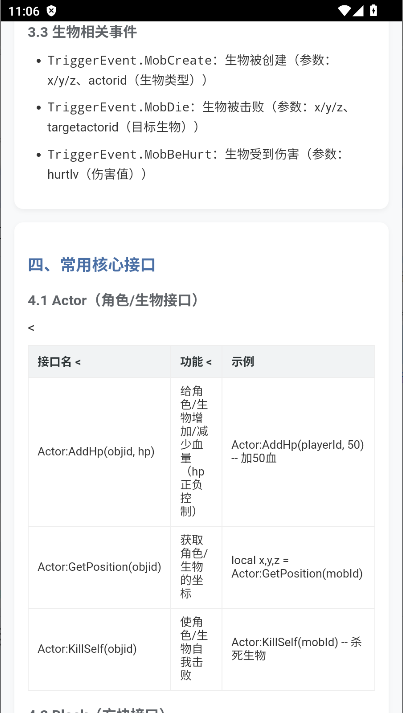Tap the Wi-Fi status icon
403x713 pixels.
pos(345,10)
